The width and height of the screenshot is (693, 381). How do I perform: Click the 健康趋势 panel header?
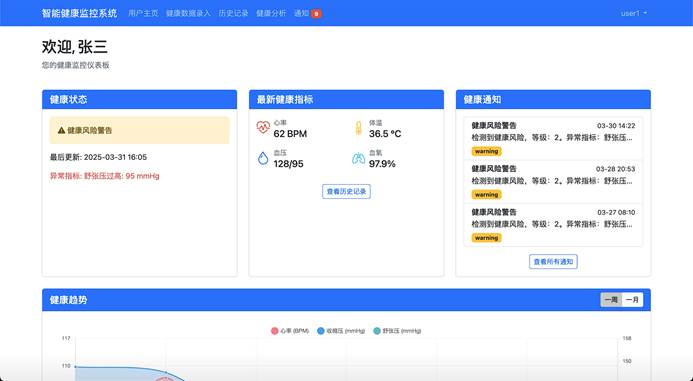[346, 300]
